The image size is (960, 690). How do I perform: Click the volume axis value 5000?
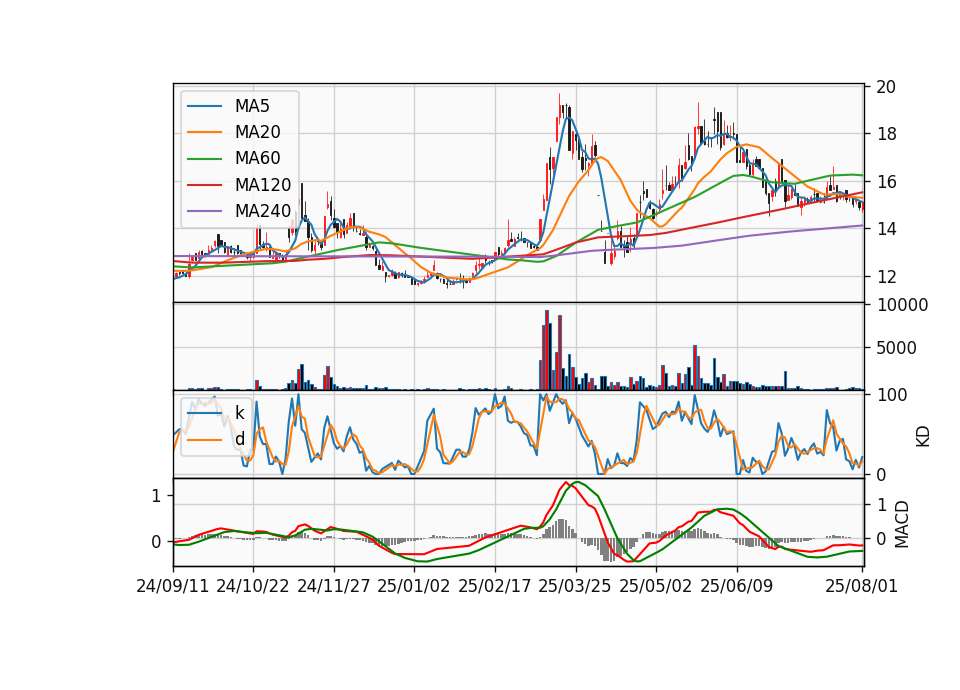[x=896, y=348]
